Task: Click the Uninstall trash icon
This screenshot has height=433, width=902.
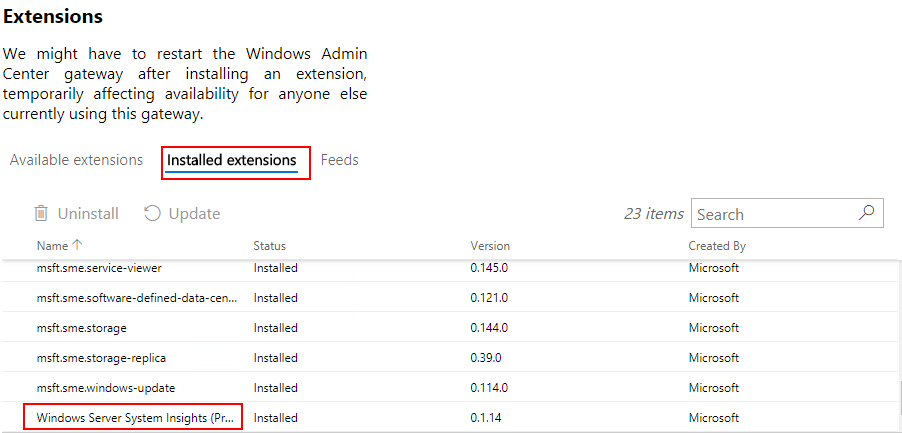Action: 41,213
